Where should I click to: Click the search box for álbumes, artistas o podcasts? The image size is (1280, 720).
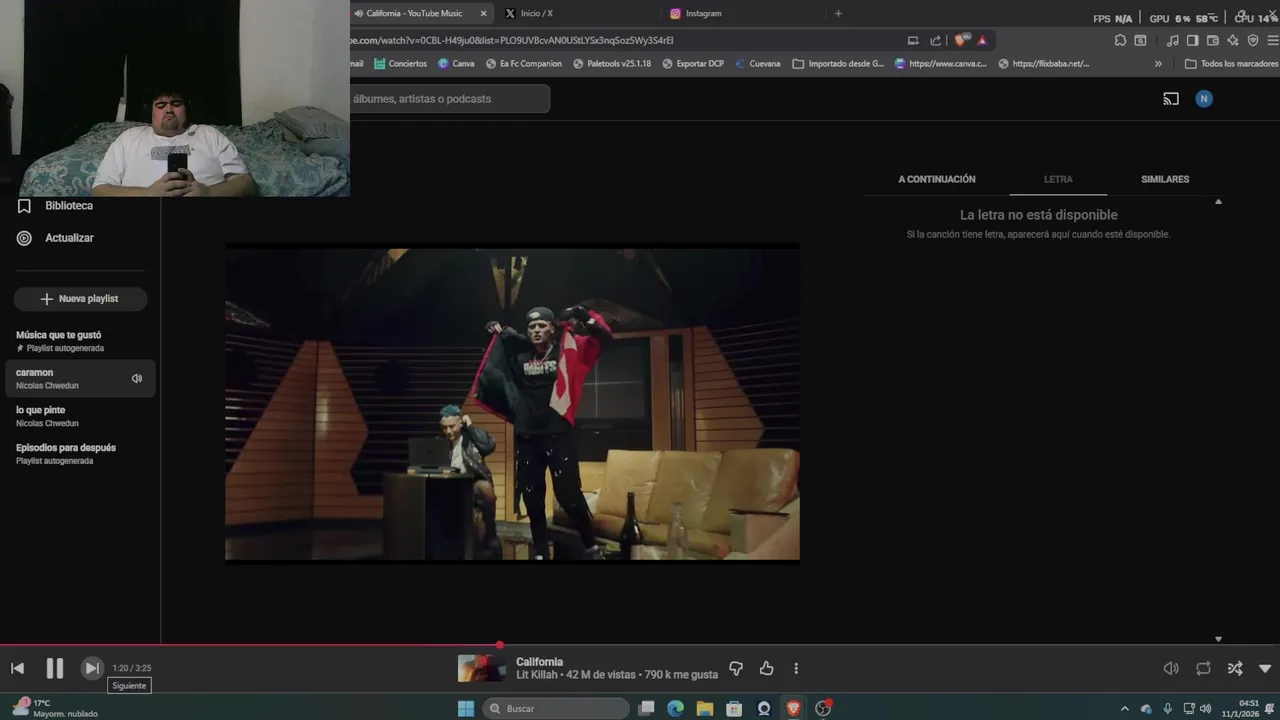(x=450, y=99)
